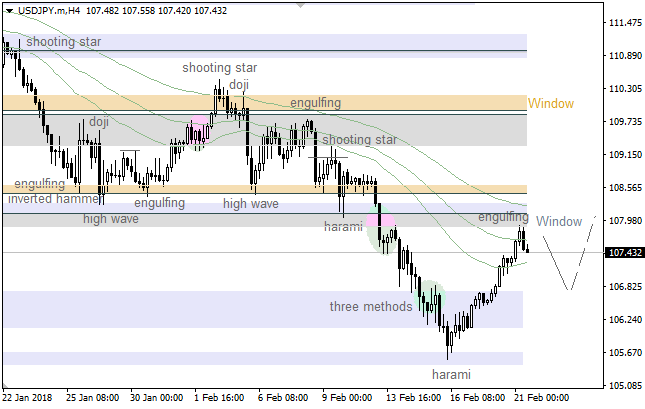This screenshot has height=409, width=645.
Task: Click the gray Window label near forecast lines
Action: (558, 221)
